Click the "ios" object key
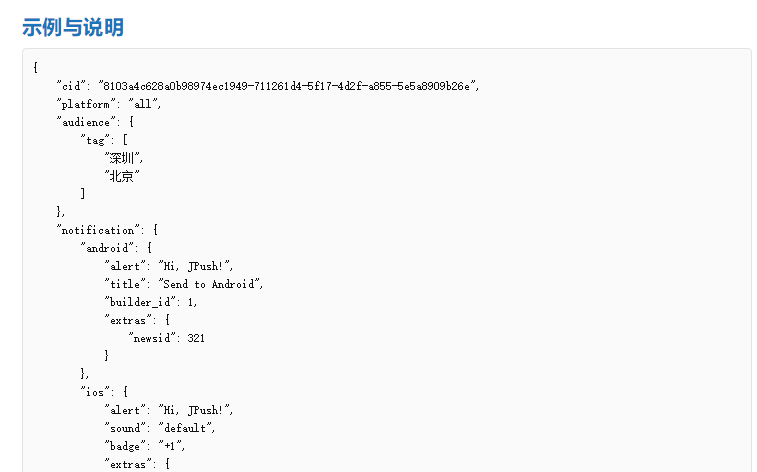 pyautogui.click(x=97, y=392)
